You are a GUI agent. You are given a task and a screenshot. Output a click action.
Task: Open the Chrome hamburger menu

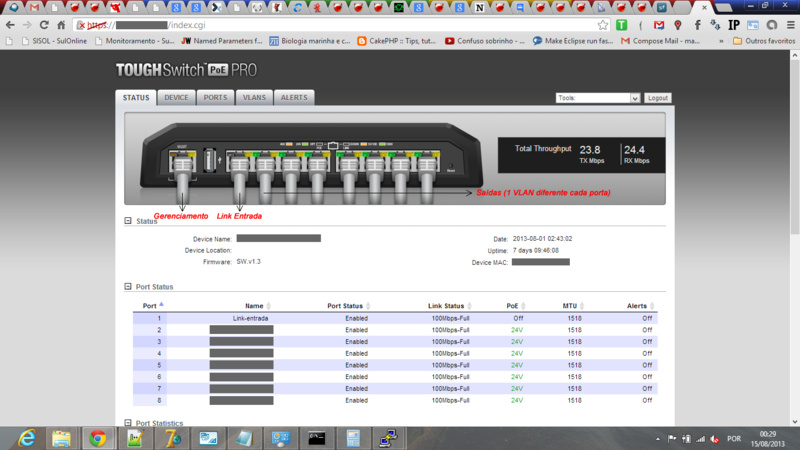(790, 25)
